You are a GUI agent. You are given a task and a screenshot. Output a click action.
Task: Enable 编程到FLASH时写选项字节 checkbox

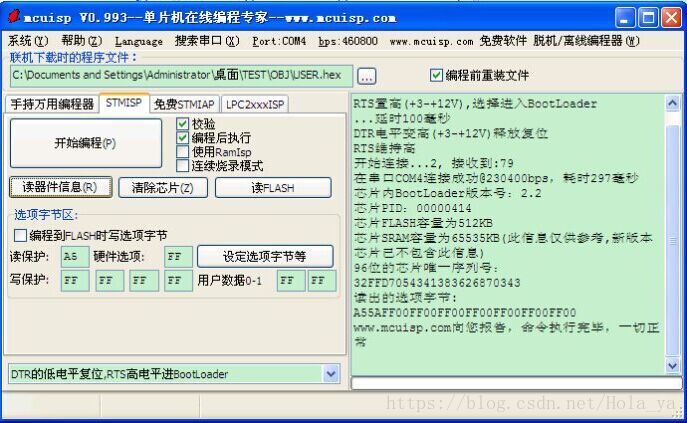(x=20, y=235)
